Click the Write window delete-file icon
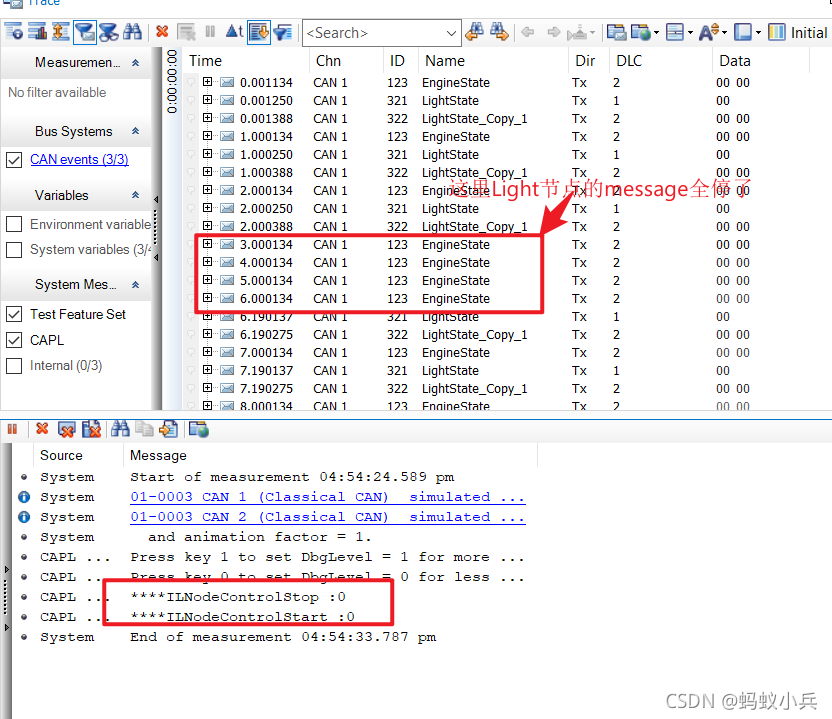This screenshot has height=719, width=832. pyautogui.click(x=91, y=429)
